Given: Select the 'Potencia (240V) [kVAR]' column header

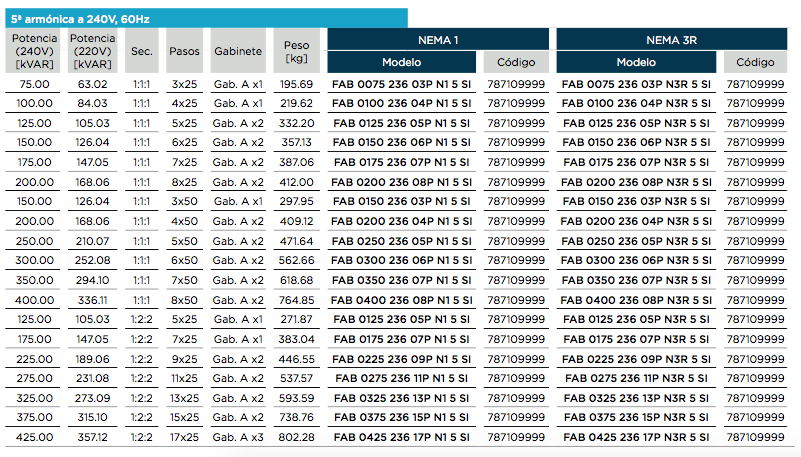Looking at the screenshot, I should pyautogui.click(x=34, y=51).
